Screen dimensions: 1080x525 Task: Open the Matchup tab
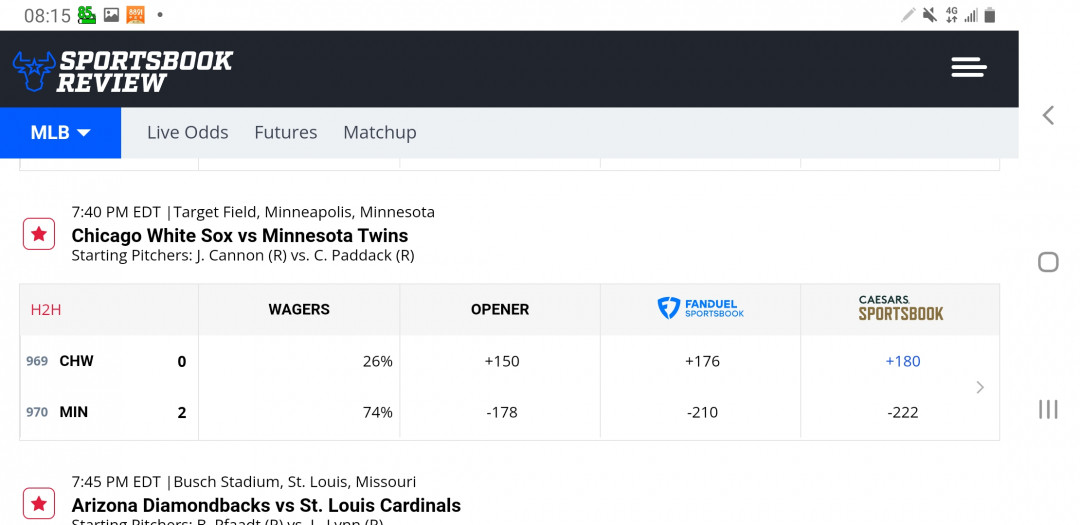[380, 132]
